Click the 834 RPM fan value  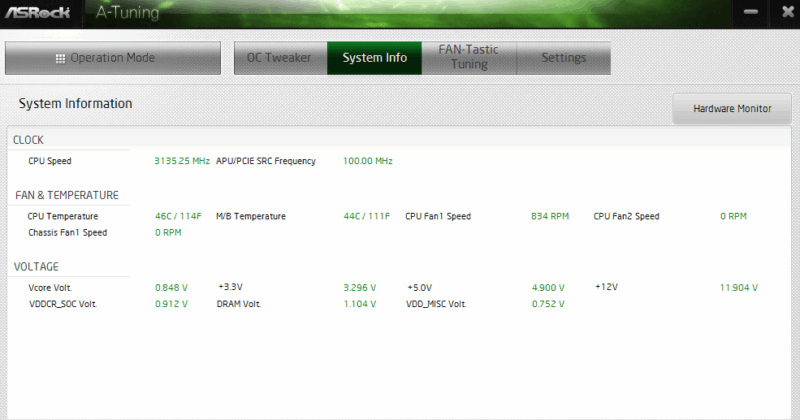(x=549, y=216)
